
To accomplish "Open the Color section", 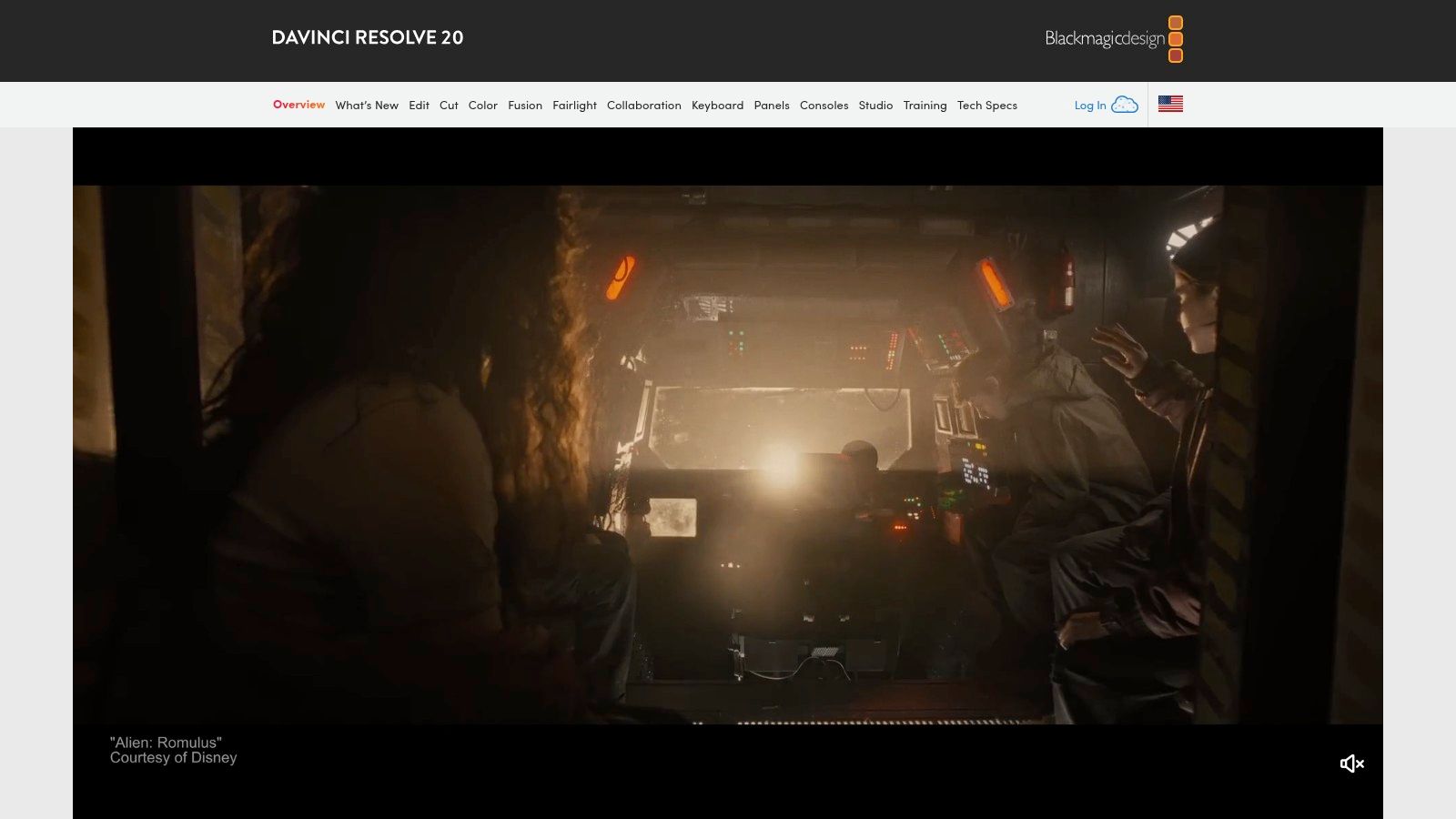I will click(482, 106).
